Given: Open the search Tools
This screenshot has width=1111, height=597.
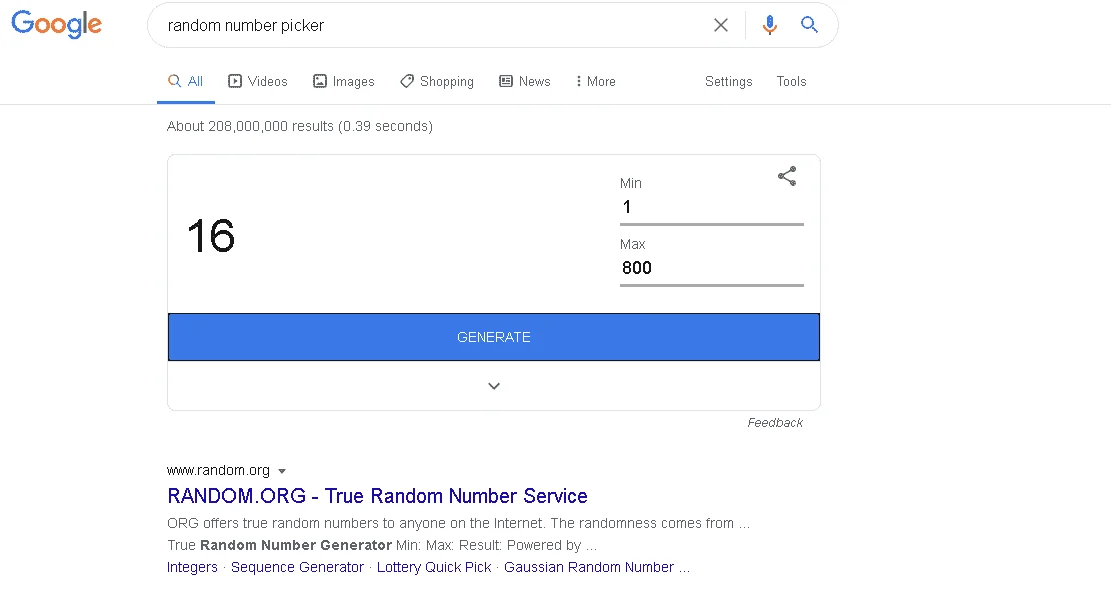Looking at the screenshot, I should point(791,81).
